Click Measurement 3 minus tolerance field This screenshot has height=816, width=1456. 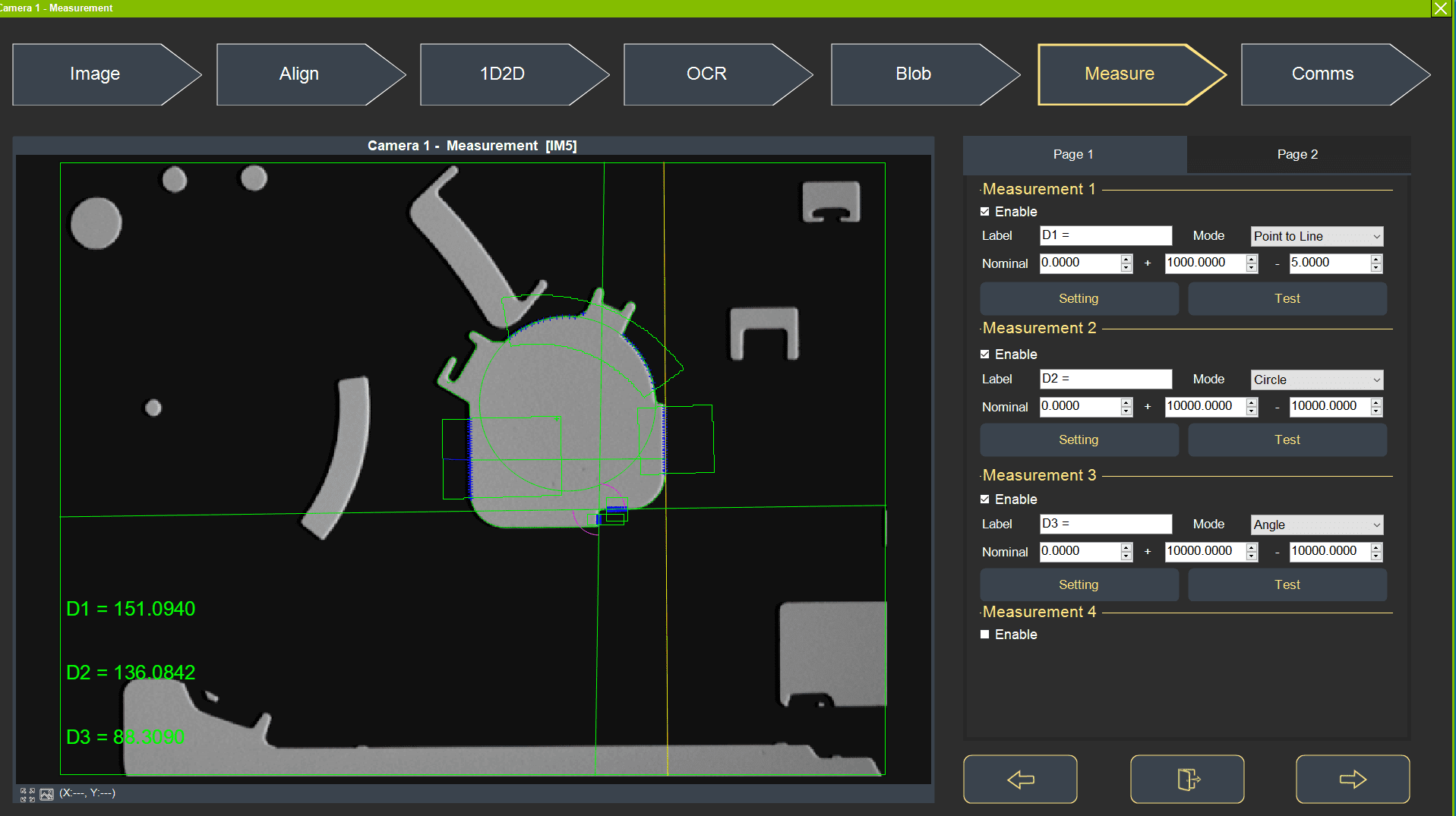pyautogui.click(x=1330, y=552)
